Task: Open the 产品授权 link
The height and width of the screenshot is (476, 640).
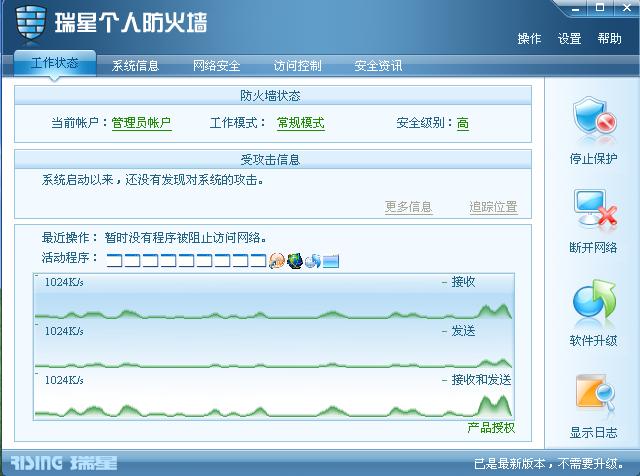Action: pos(491,427)
